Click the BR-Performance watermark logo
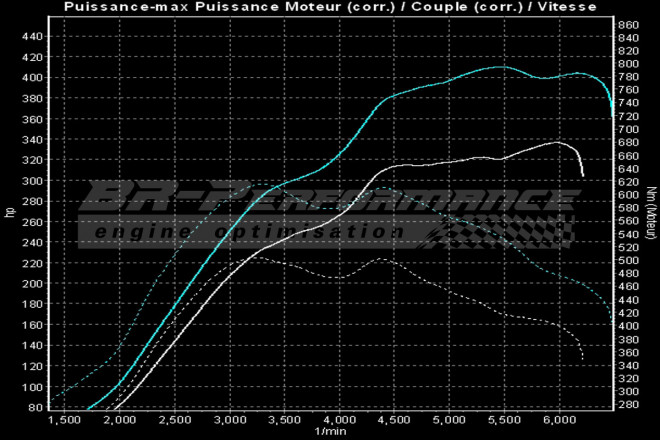Screen dimensions: 660x440 [x=320, y=202]
